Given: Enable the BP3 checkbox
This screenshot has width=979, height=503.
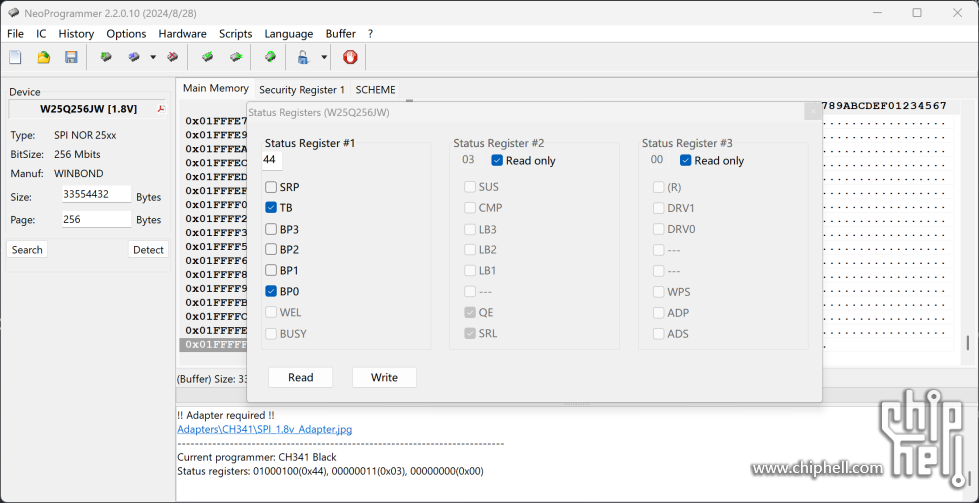Looking at the screenshot, I should (271, 229).
